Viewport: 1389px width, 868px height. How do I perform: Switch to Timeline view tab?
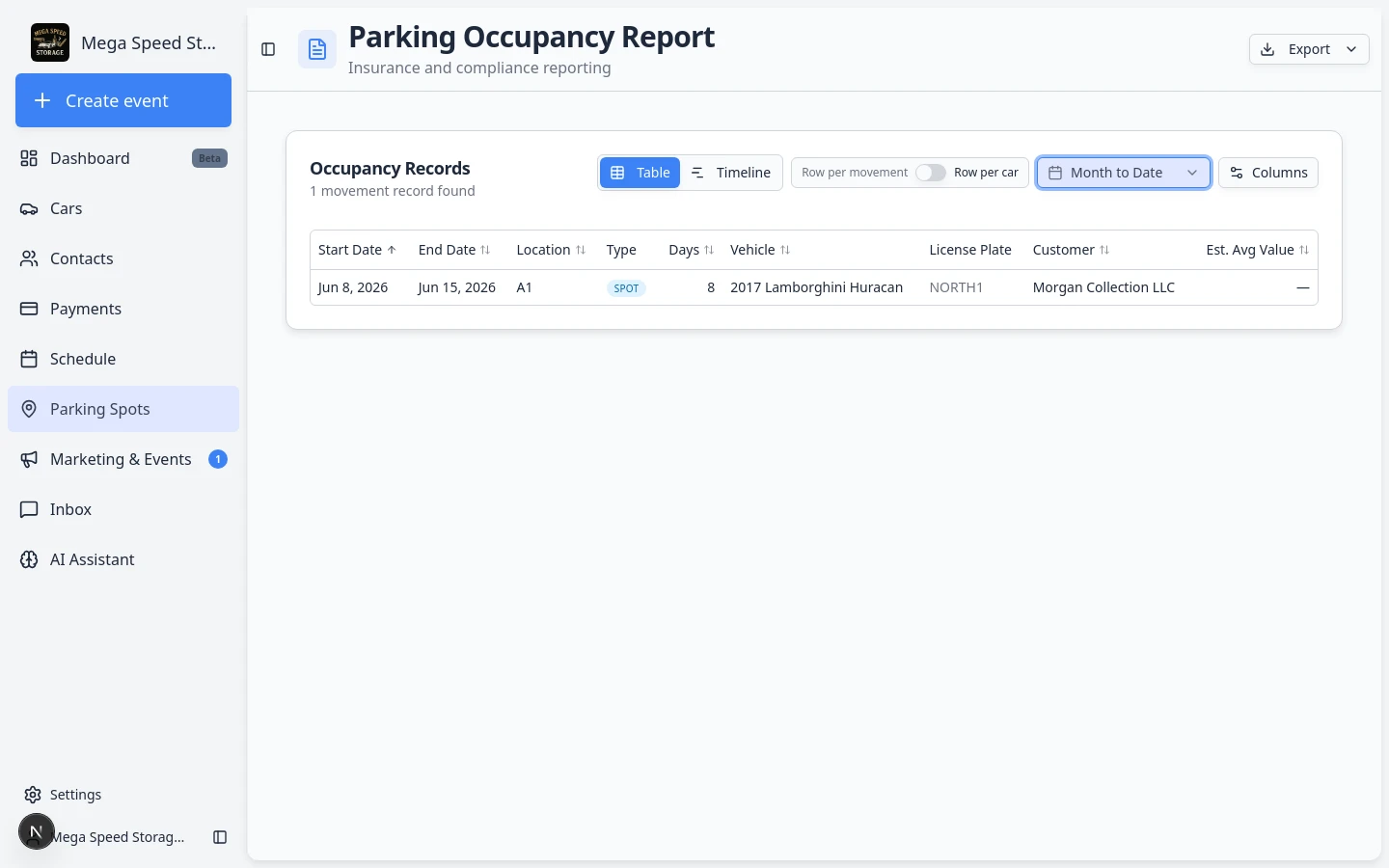(731, 173)
